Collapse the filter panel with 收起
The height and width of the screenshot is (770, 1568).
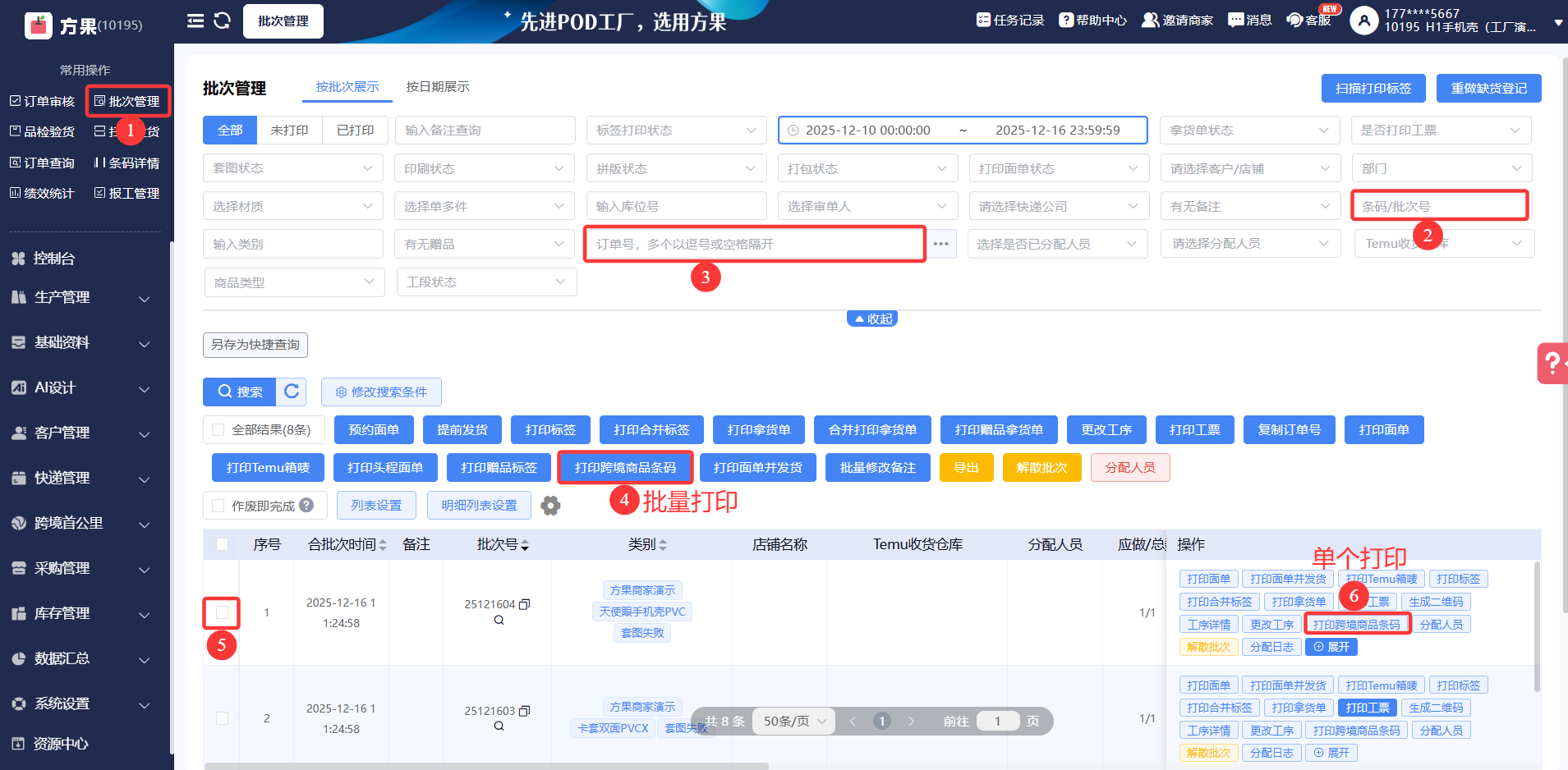(872, 319)
